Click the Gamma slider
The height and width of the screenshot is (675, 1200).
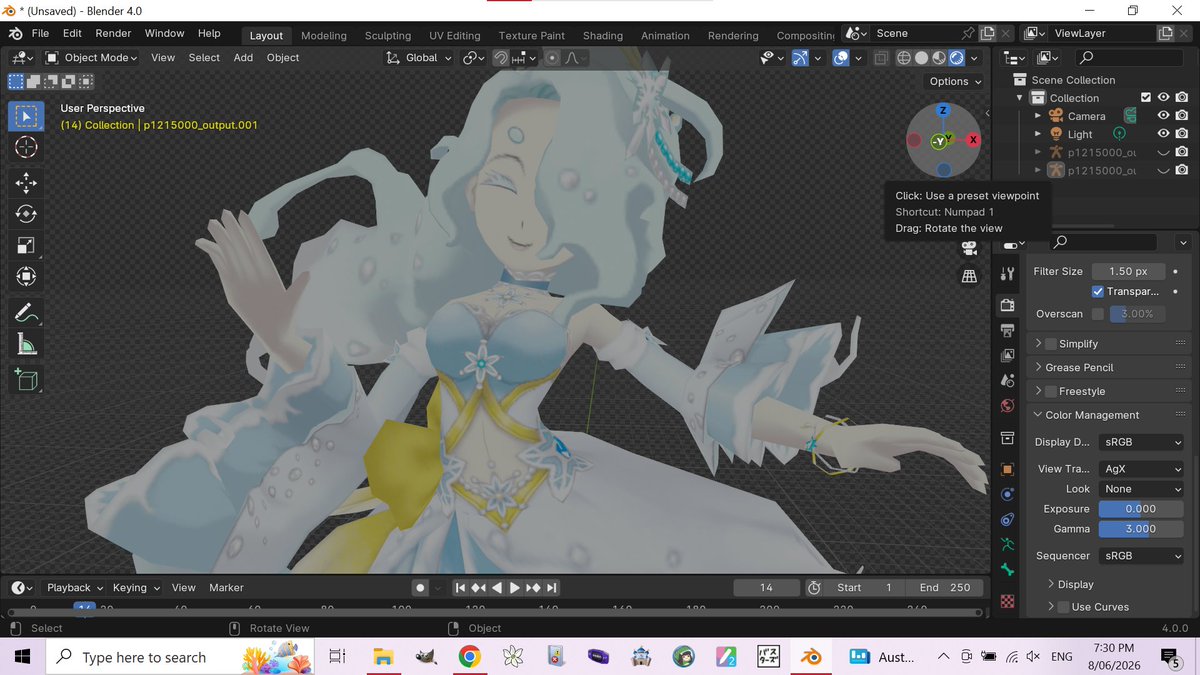click(x=1141, y=529)
